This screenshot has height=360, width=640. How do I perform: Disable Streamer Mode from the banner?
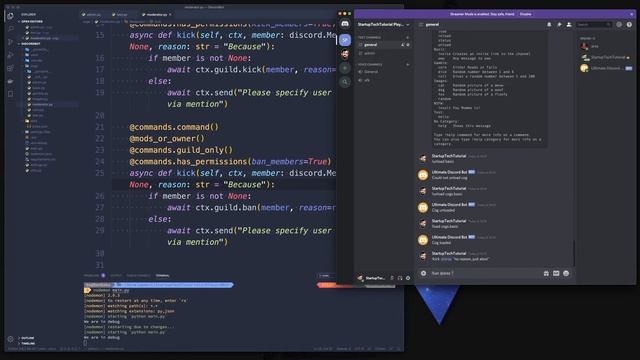526,14
